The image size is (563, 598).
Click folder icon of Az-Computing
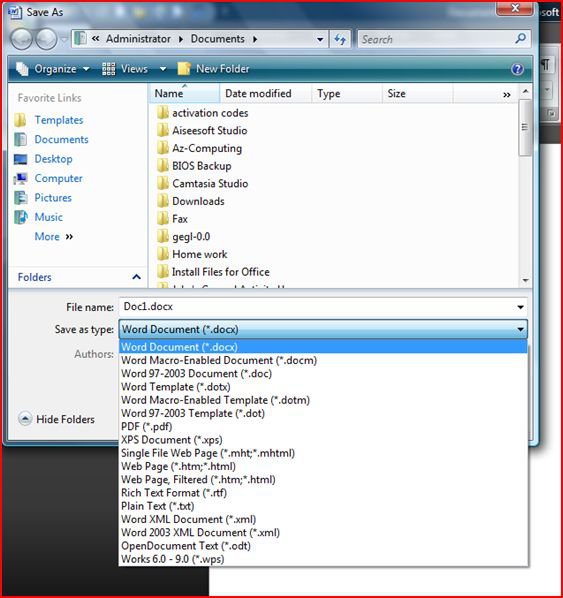[163, 148]
